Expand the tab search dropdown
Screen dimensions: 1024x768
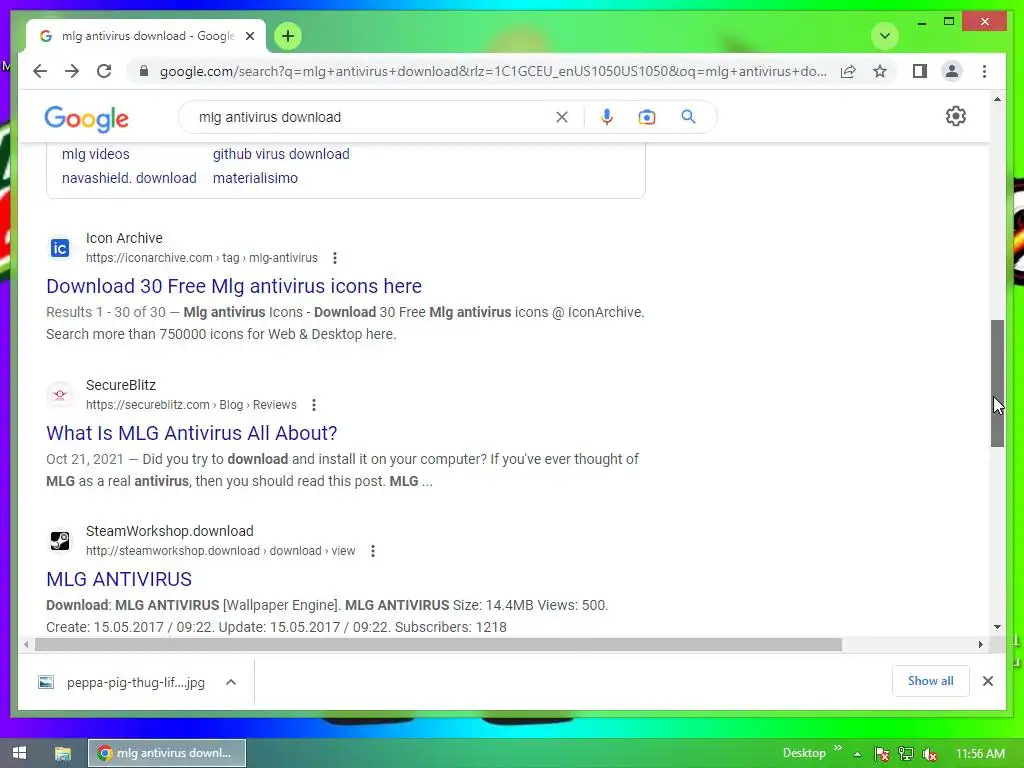click(x=885, y=36)
